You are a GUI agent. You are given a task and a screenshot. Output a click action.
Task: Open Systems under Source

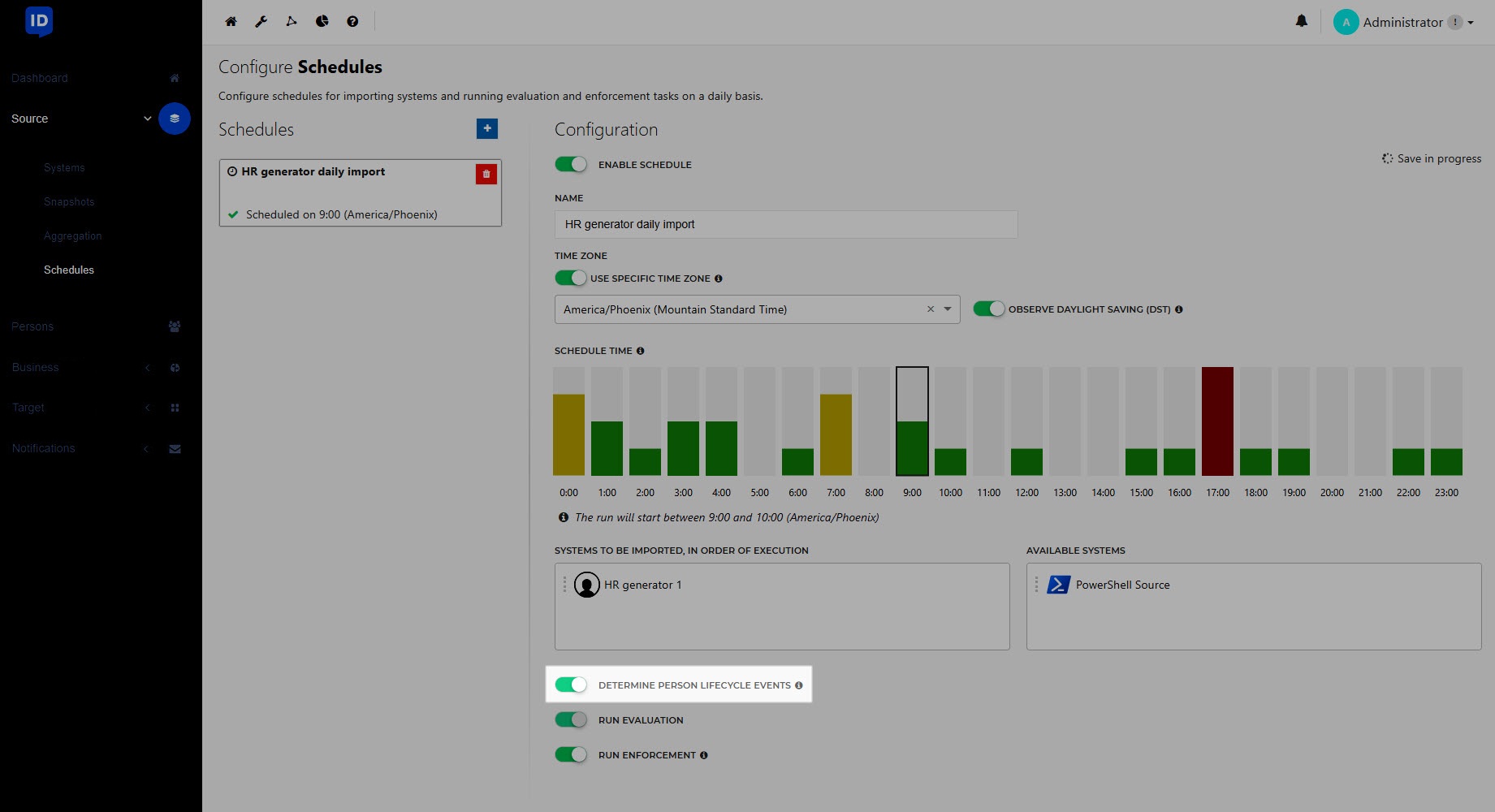coord(64,168)
